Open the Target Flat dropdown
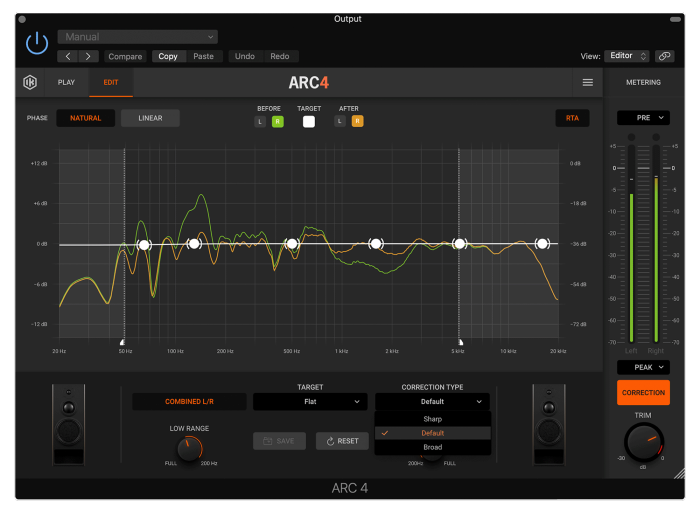This screenshot has width=700, height=517. 310,401
